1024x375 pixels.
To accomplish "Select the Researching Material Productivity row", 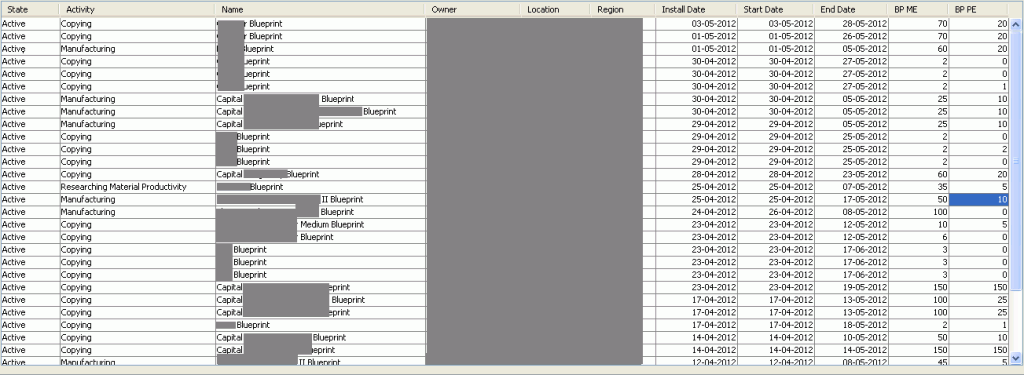I will coord(505,187).
